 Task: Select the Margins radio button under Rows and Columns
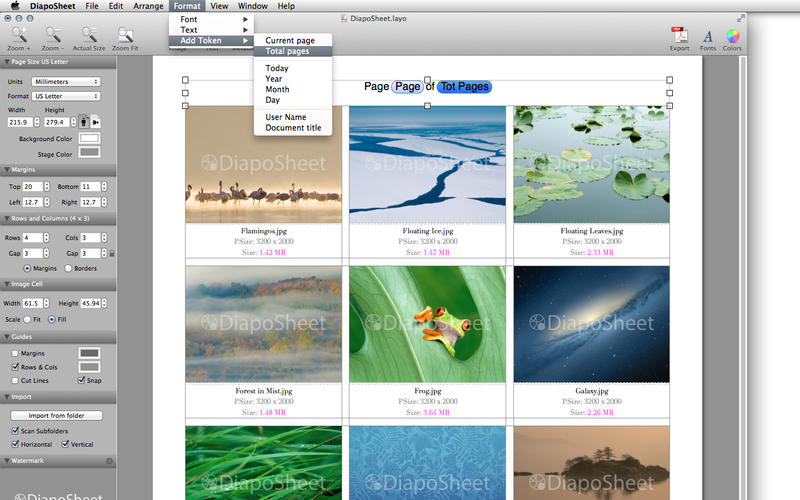[x=27, y=268]
